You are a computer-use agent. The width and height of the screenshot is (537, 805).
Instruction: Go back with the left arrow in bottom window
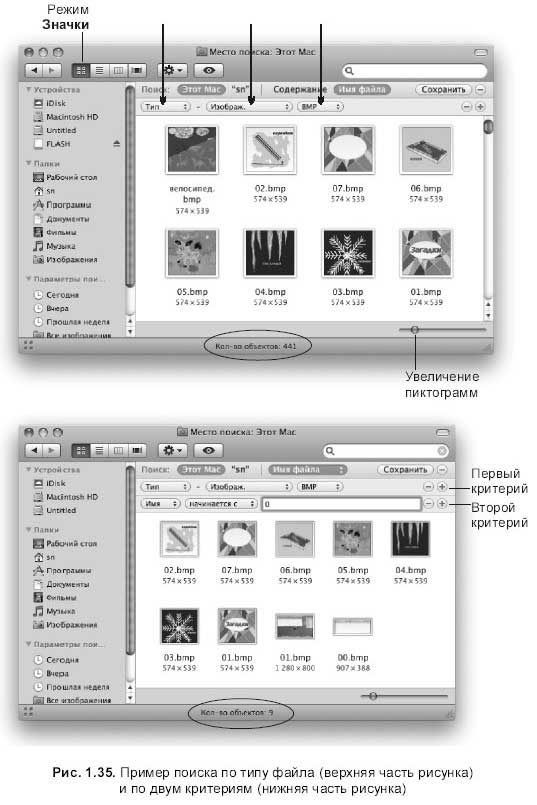tap(34, 450)
